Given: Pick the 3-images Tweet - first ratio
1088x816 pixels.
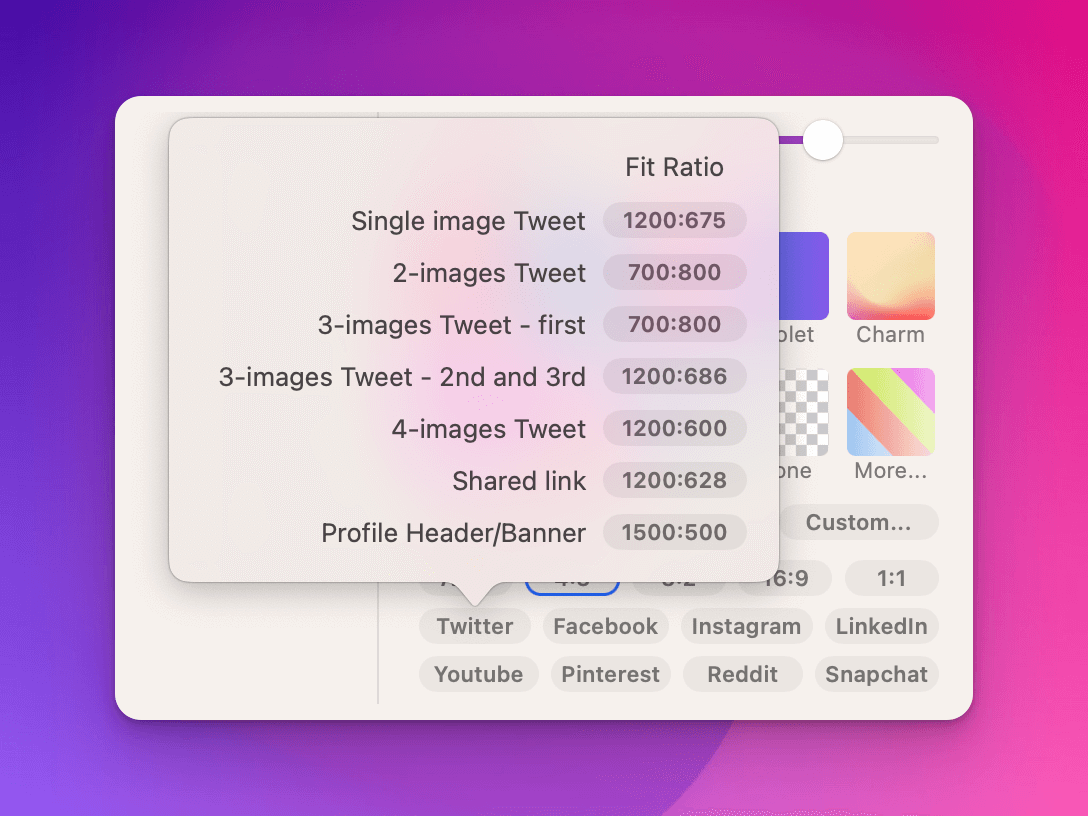Looking at the screenshot, I should (x=674, y=324).
